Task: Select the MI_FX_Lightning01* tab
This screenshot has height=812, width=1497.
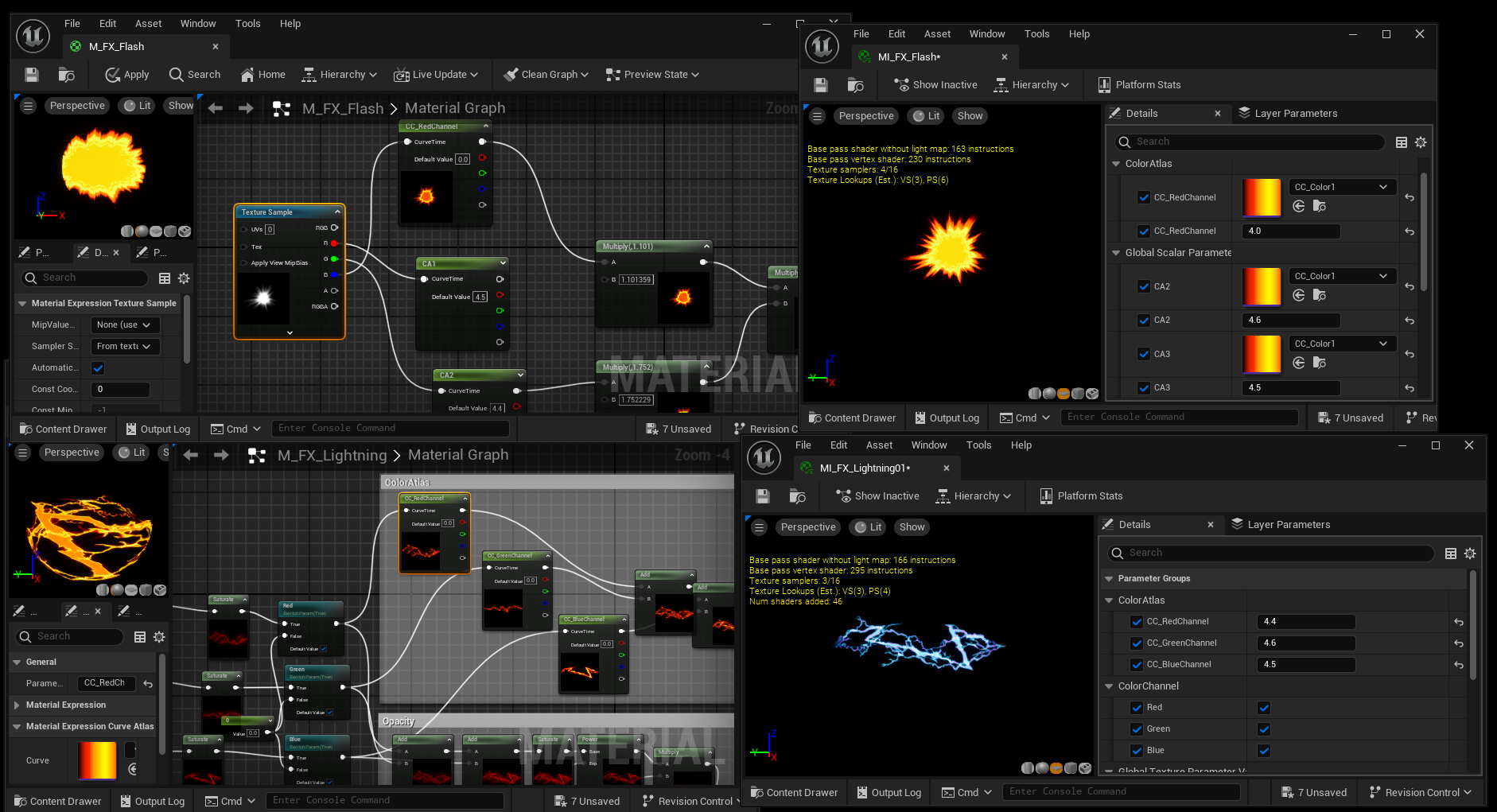Action: click(875, 468)
